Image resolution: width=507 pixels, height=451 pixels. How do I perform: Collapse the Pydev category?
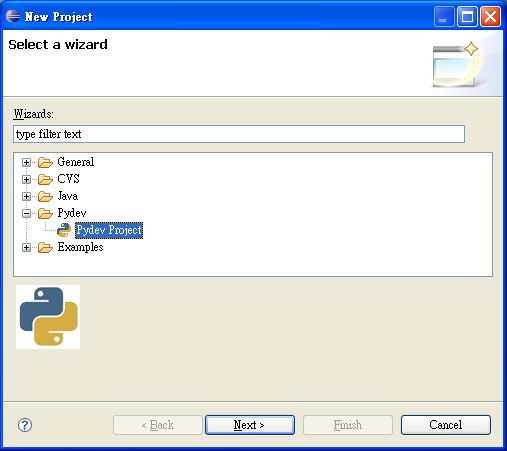coord(26,213)
